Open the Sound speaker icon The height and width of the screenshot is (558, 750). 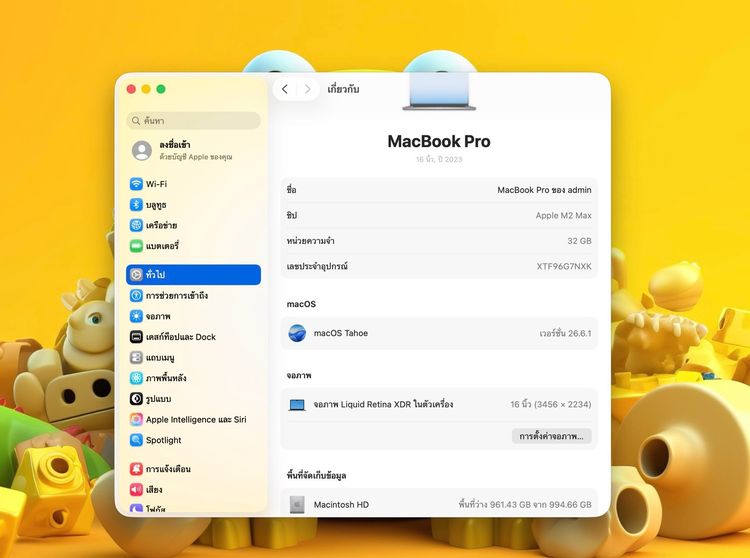point(136,489)
